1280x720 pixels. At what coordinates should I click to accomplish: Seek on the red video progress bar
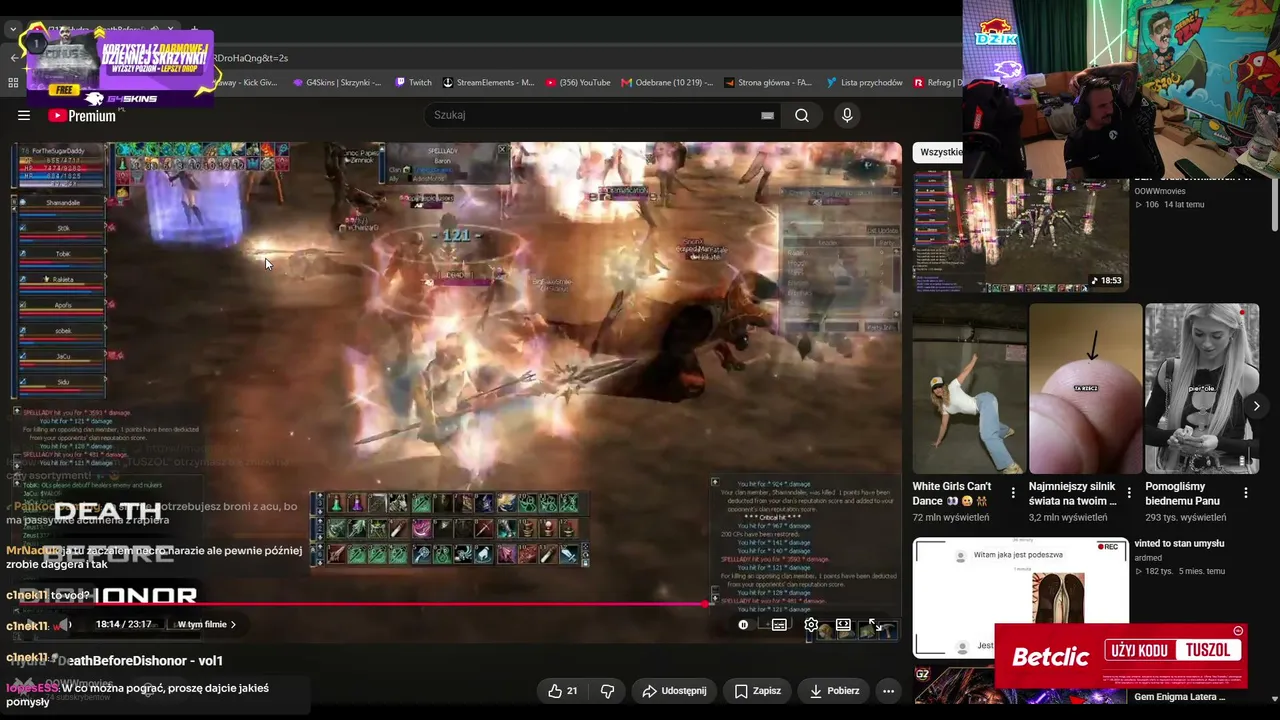point(360,603)
